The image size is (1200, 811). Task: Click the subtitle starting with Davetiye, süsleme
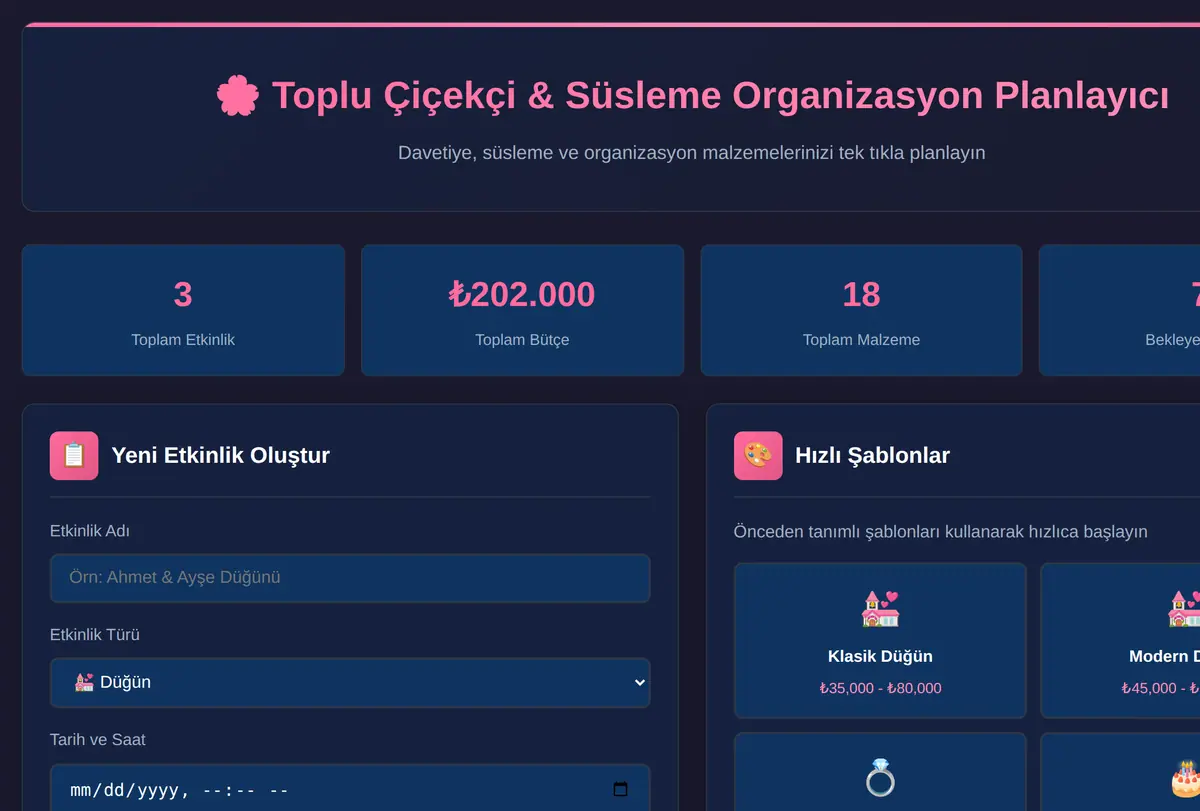[x=692, y=153]
